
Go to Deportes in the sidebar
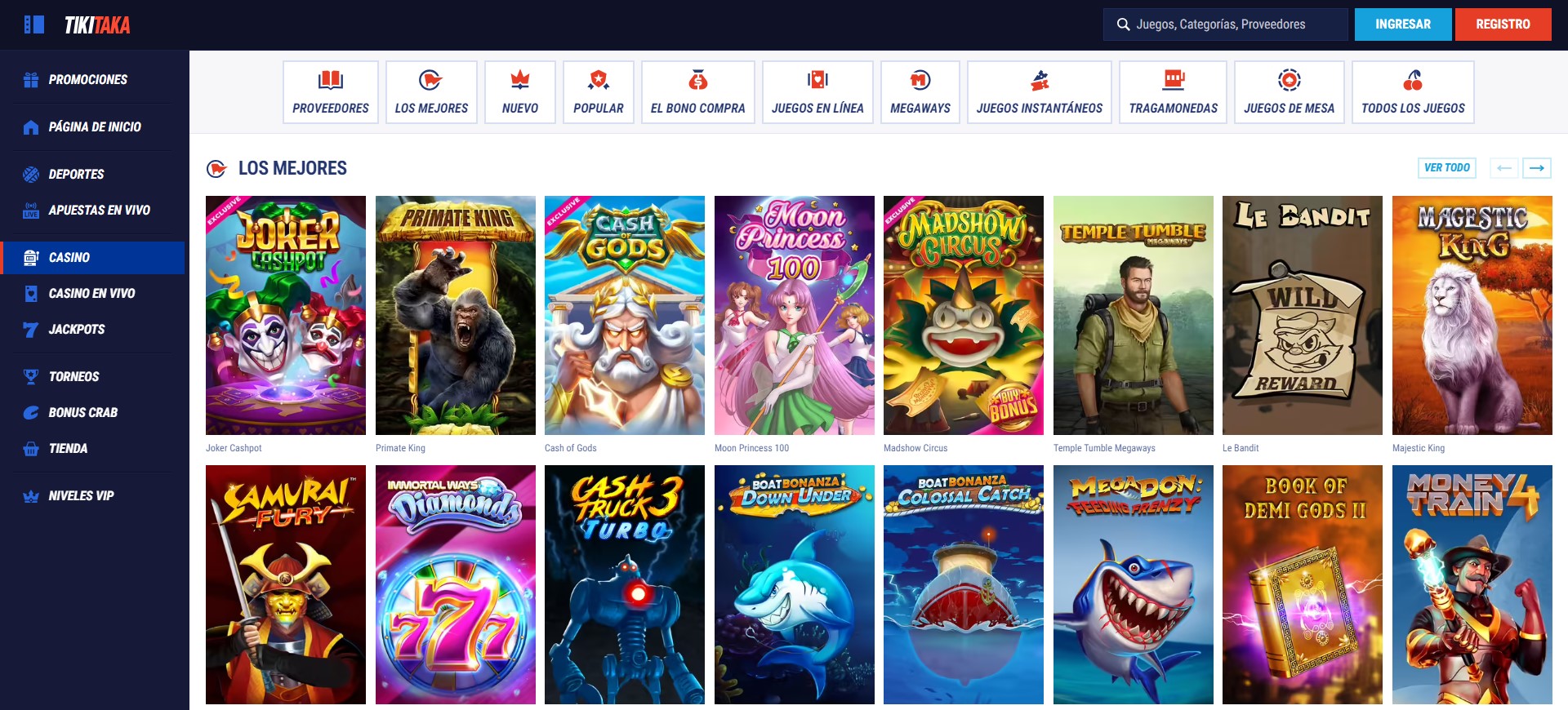(92, 175)
